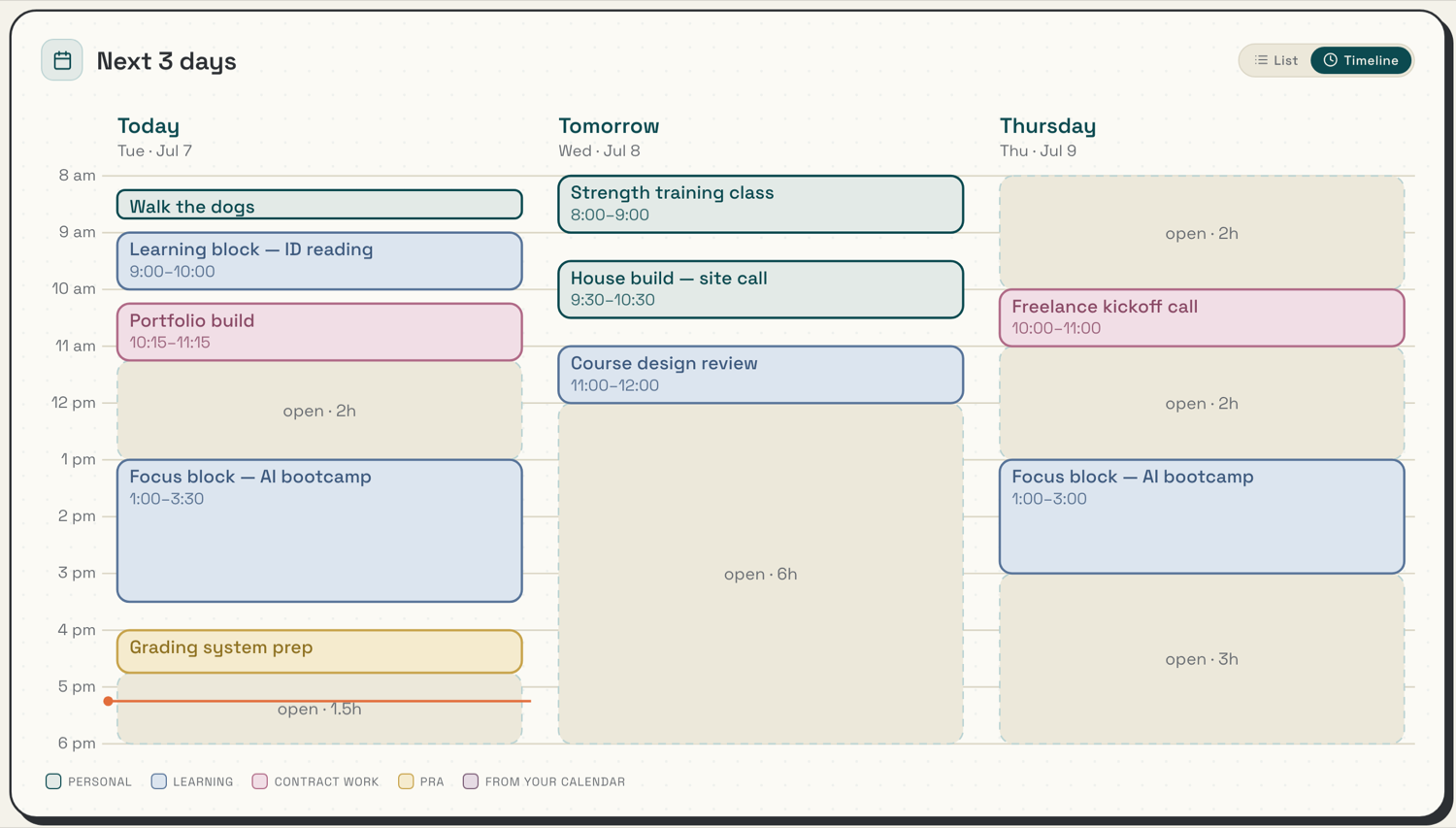
Task: Click Today's open 1.5h slot
Action: pos(319,710)
